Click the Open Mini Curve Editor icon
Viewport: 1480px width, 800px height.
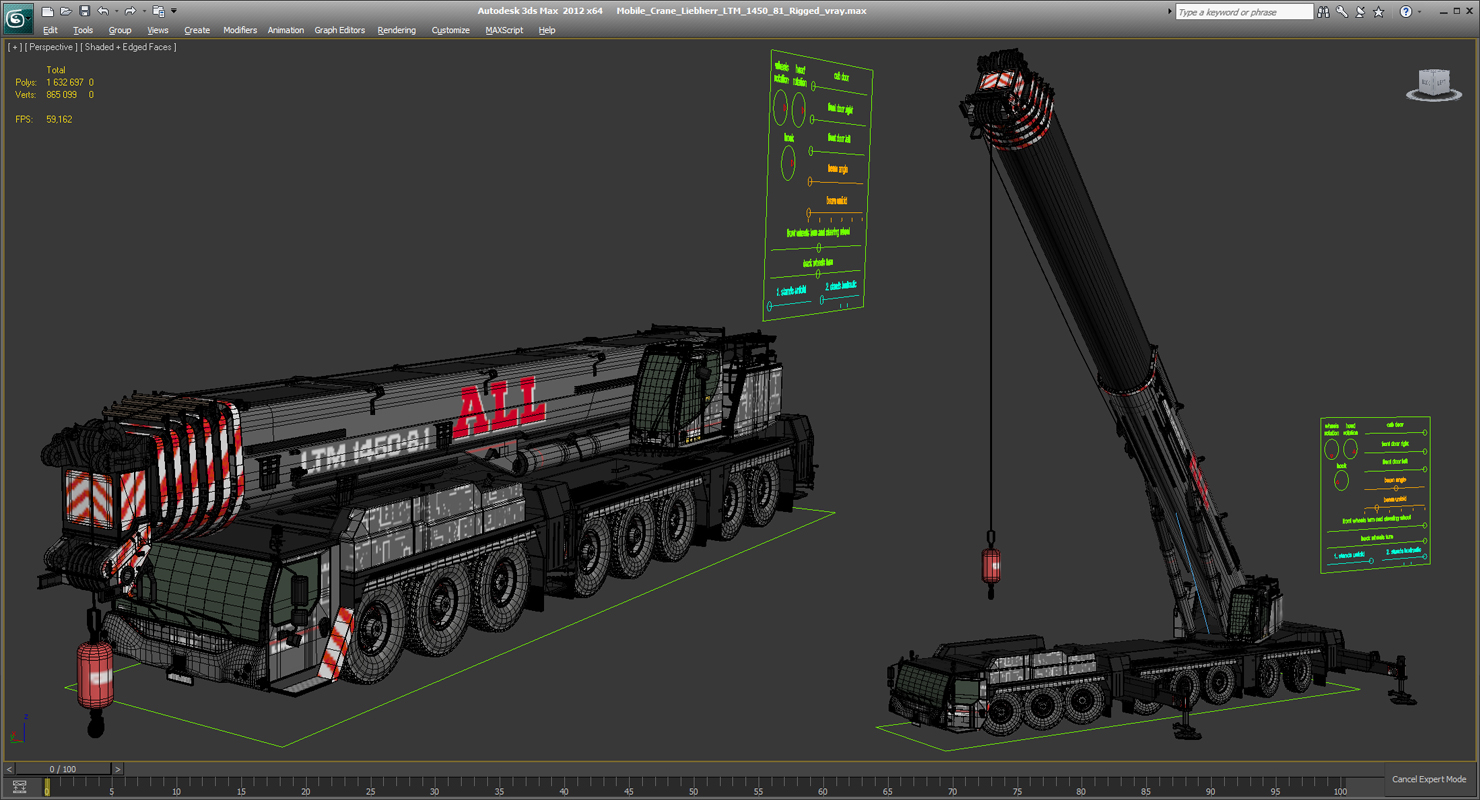coord(19,787)
